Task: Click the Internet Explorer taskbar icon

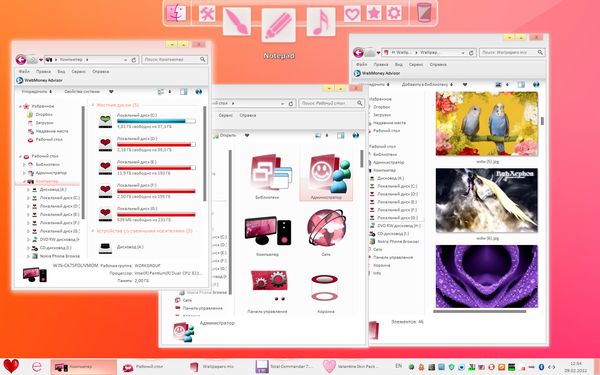Action: click(37, 367)
